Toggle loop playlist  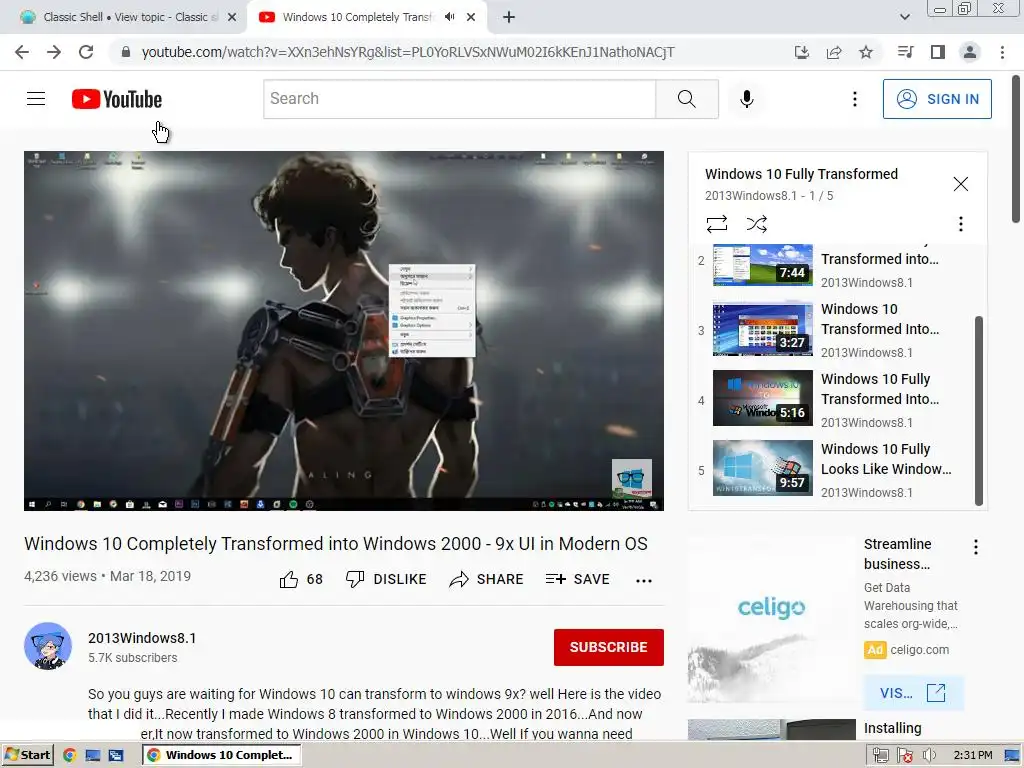pyautogui.click(x=716, y=225)
